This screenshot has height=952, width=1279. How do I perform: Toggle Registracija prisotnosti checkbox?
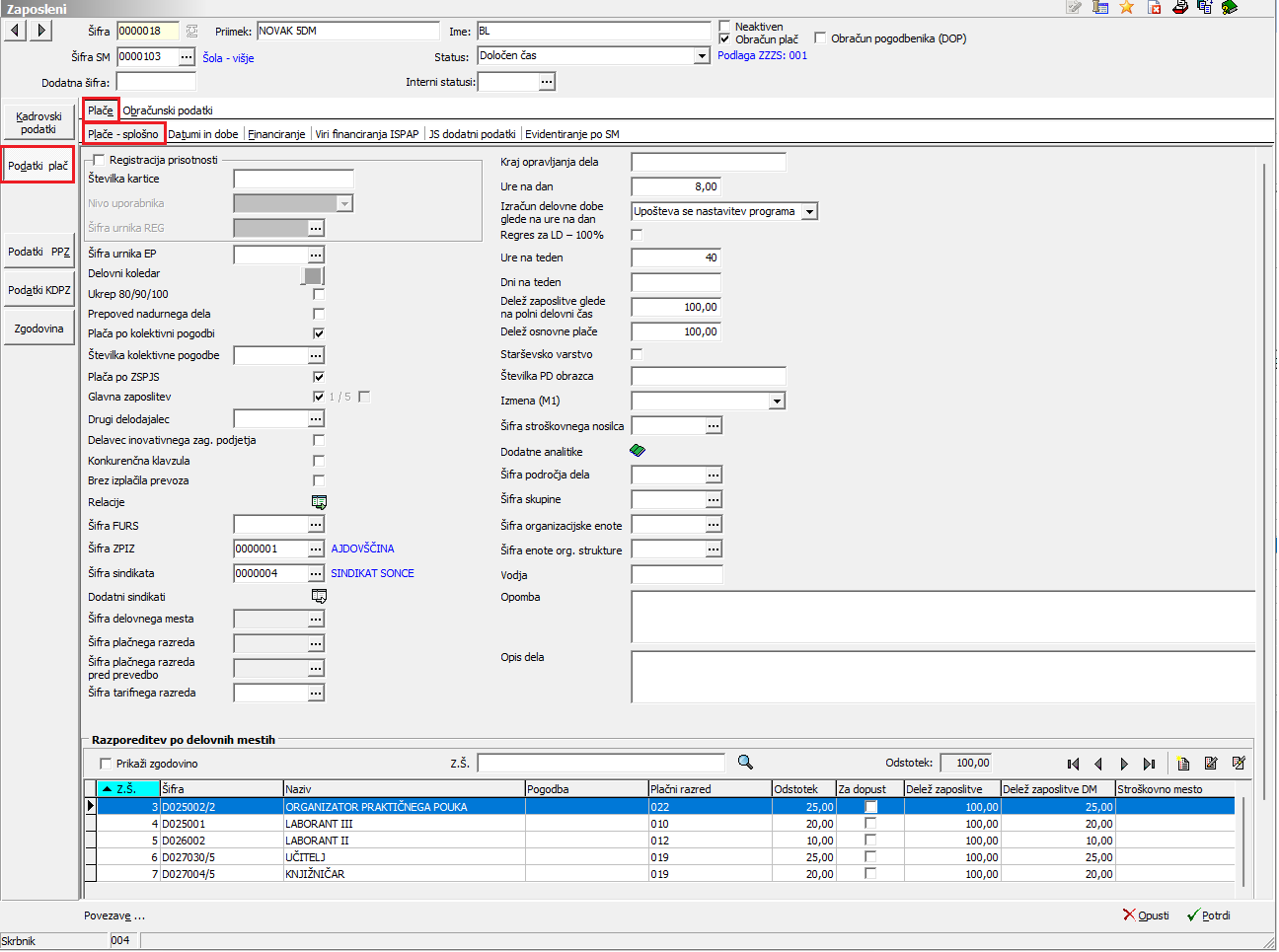click(99, 160)
